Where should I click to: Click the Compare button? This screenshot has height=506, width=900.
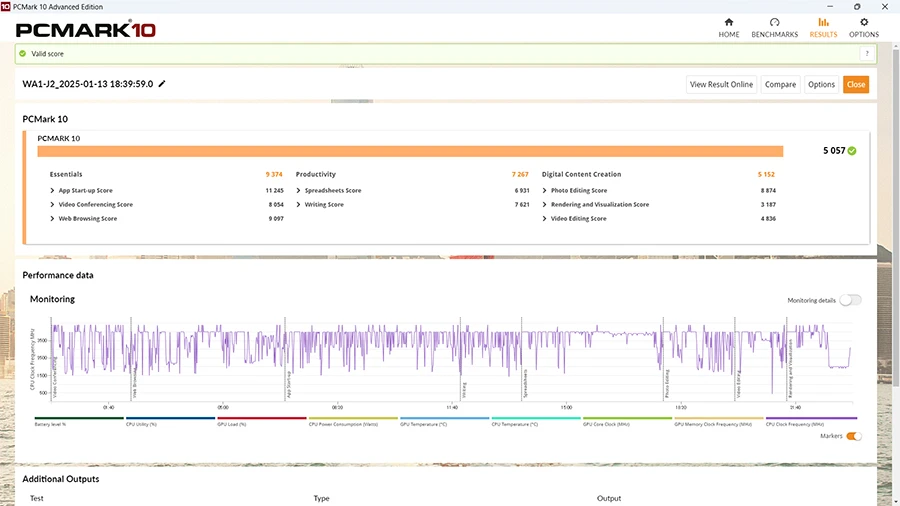coord(780,84)
